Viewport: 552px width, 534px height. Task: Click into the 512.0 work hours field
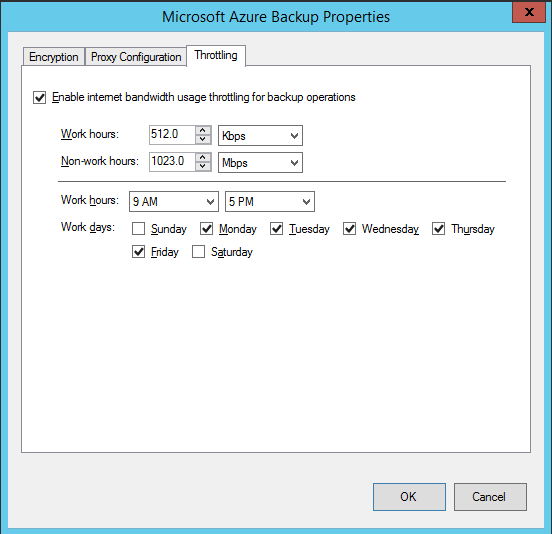172,135
